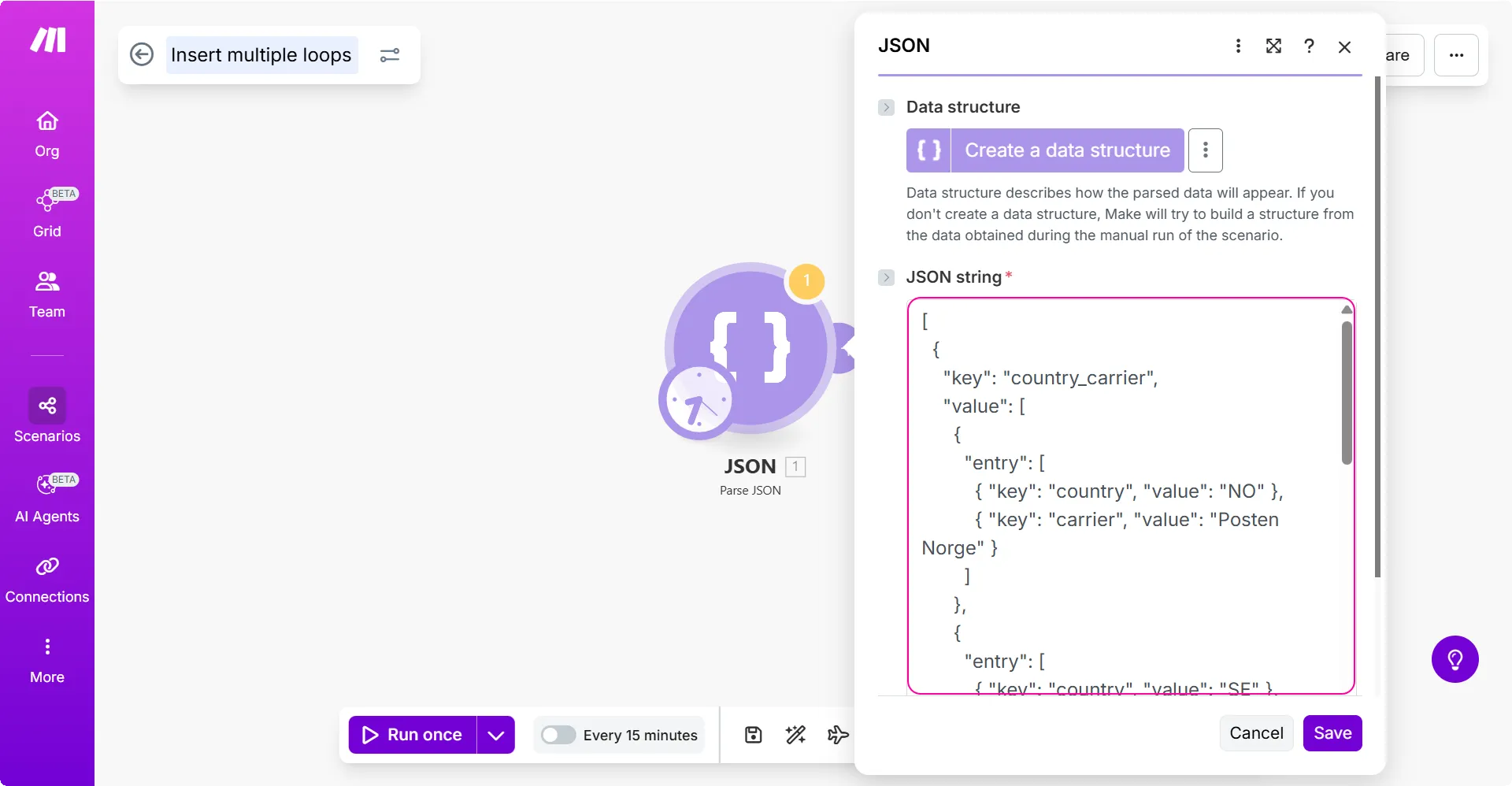
Task: Open data structure more options menu
Action: point(1205,150)
